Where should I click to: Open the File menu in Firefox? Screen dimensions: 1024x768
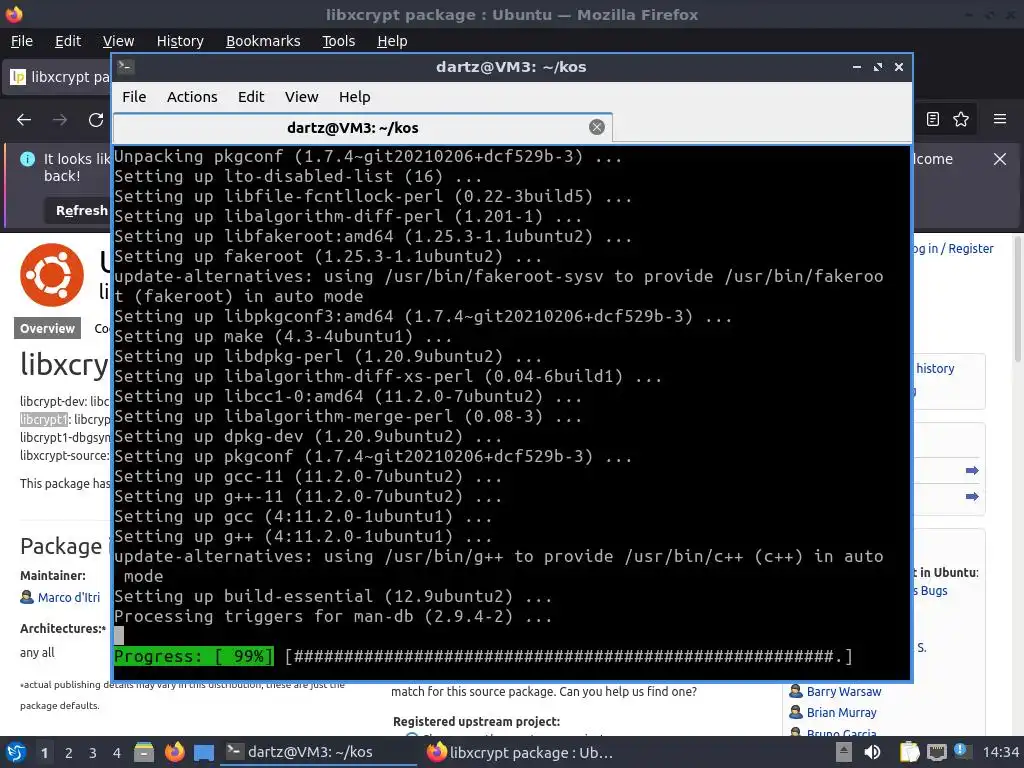click(x=22, y=41)
